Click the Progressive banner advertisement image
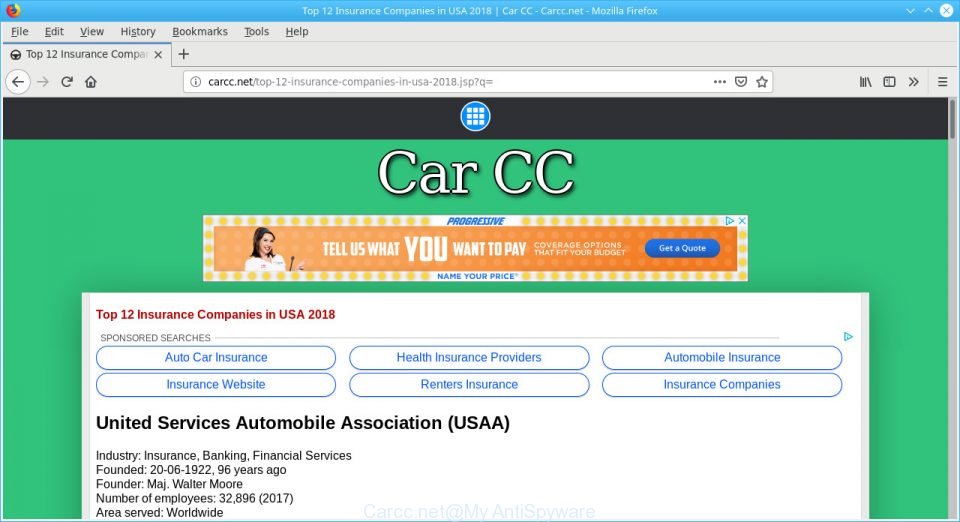The image size is (960, 522). coord(475,248)
